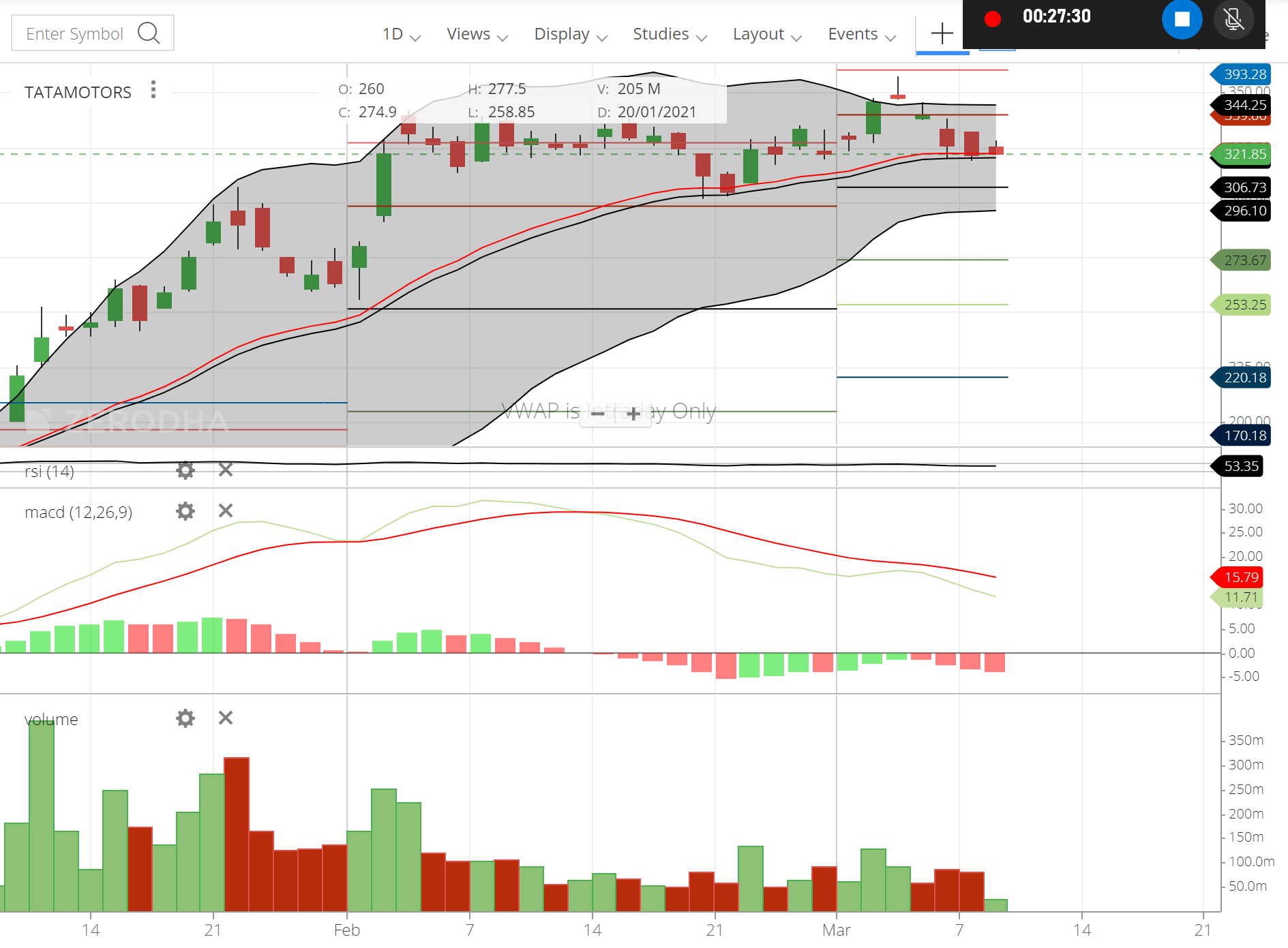Open the 1D interval dropdown

401,34
